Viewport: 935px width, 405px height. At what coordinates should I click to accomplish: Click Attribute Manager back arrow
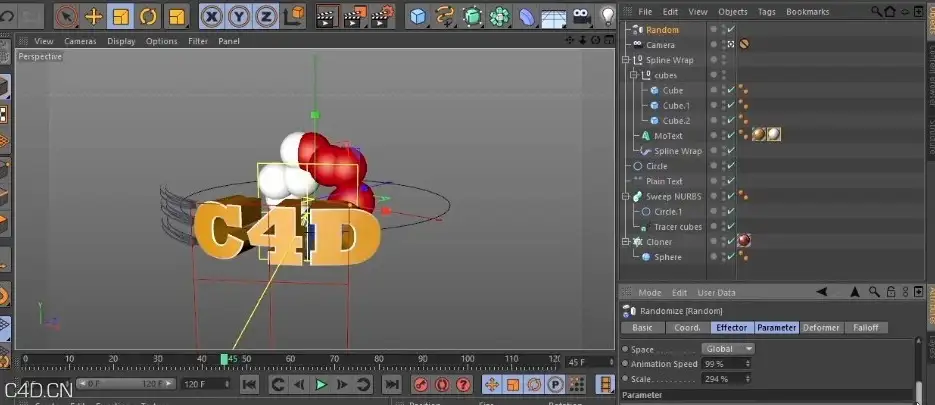pos(822,292)
